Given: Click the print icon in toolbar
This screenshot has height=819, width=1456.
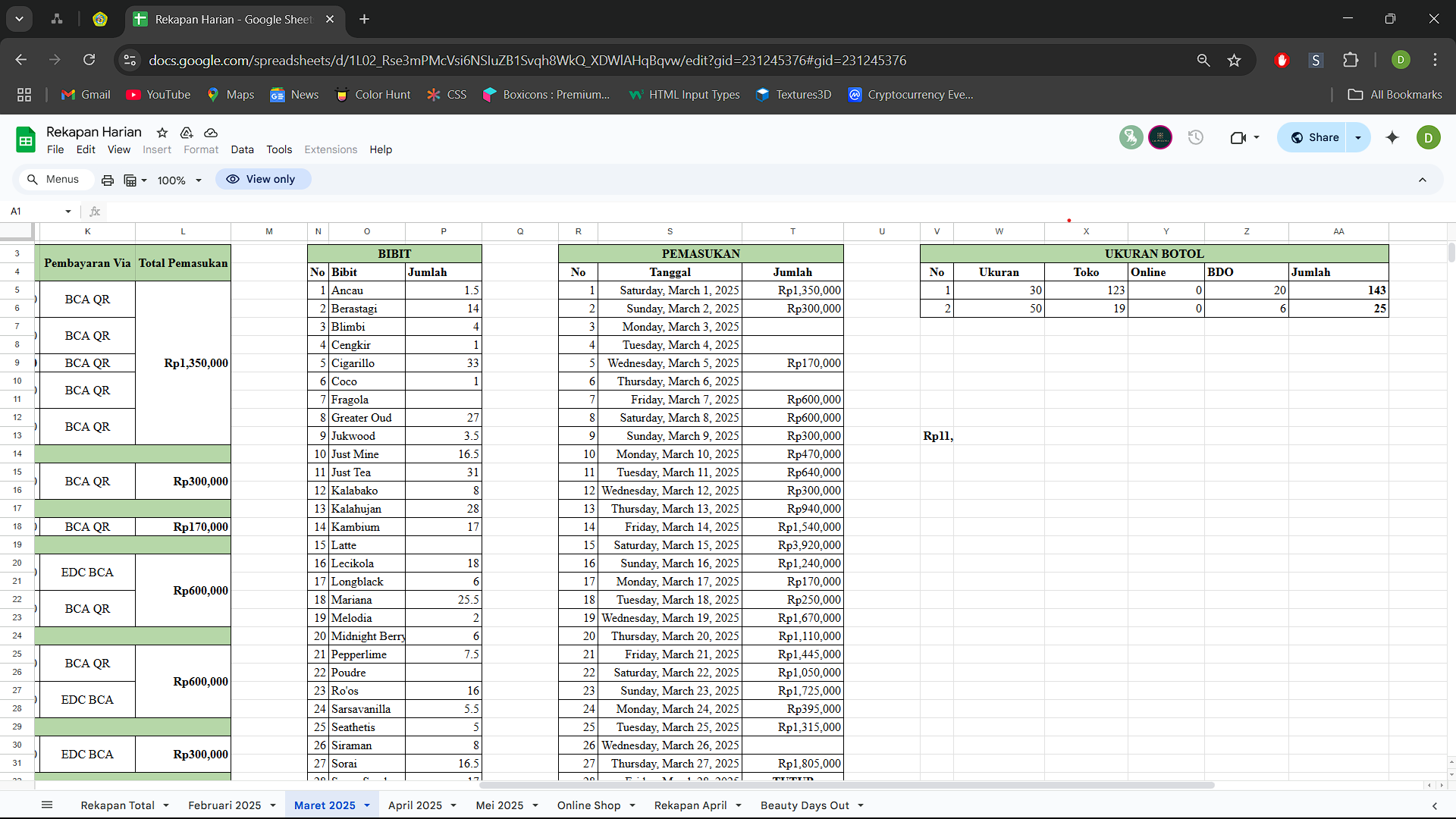Looking at the screenshot, I should coord(108,180).
